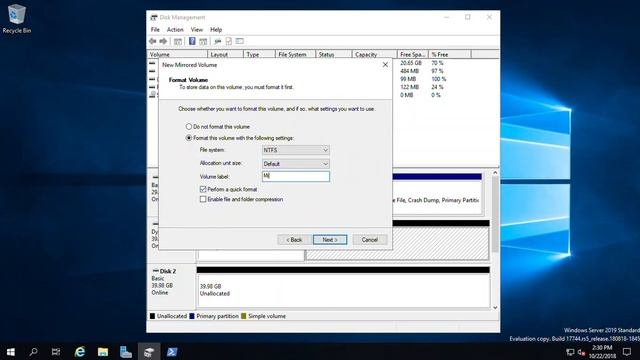
Task: Open the Recycle Bin on desktop
Action: pos(16,19)
